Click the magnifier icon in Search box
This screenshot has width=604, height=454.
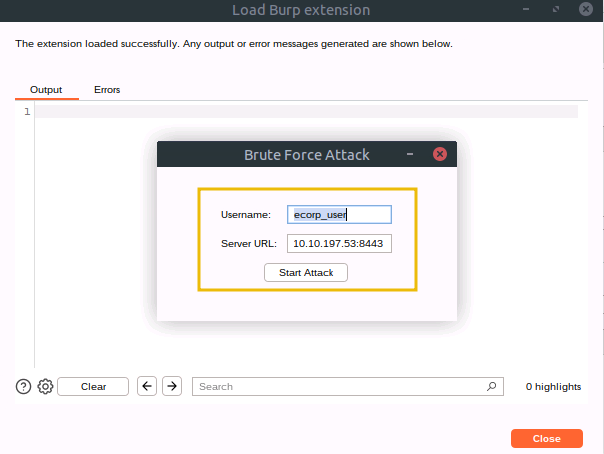[491, 386]
